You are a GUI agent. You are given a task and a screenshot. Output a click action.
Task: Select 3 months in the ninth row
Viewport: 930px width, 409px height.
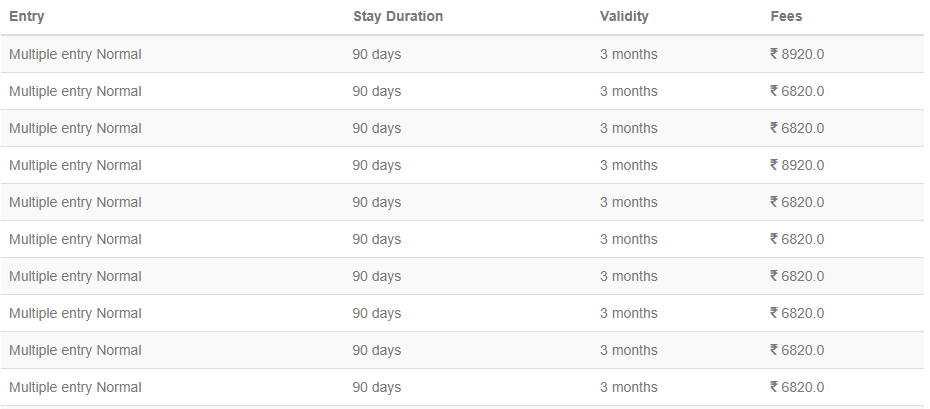pos(629,350)
